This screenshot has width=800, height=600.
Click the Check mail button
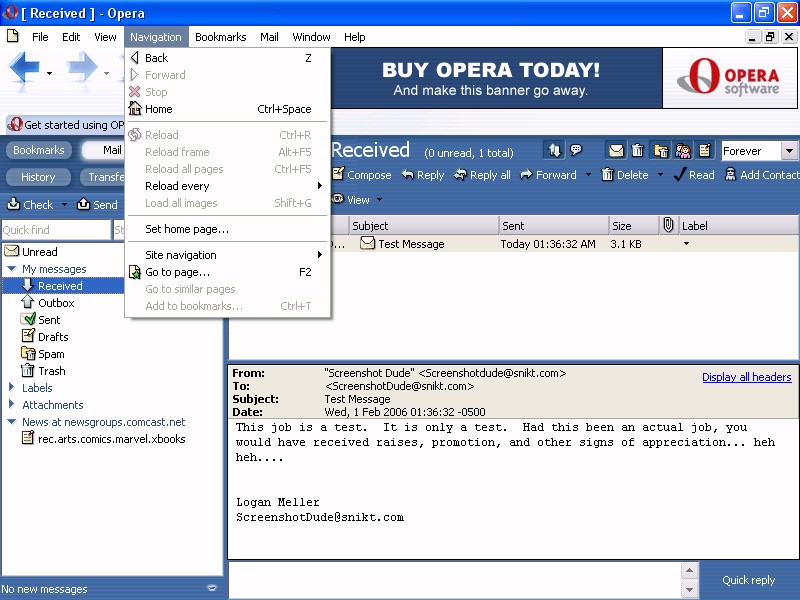31,205
